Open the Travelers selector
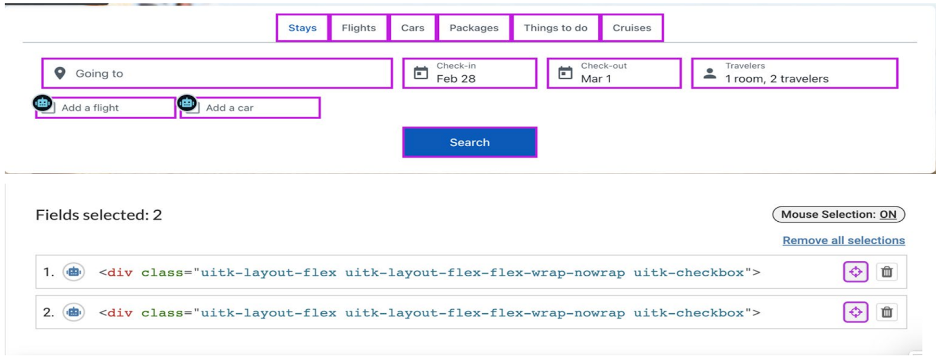This screenshot has width=936, height=360. tap(795, 73)
